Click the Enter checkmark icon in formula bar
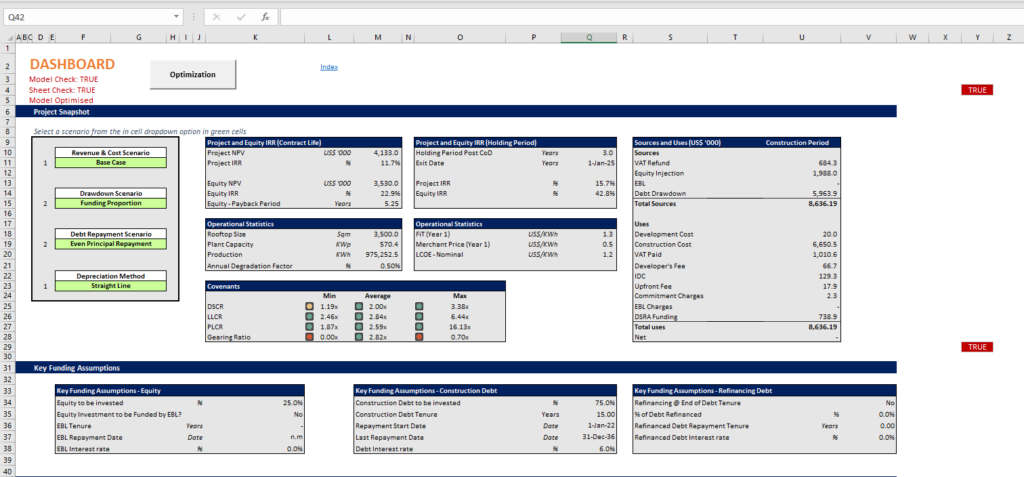 click(241, 17)
